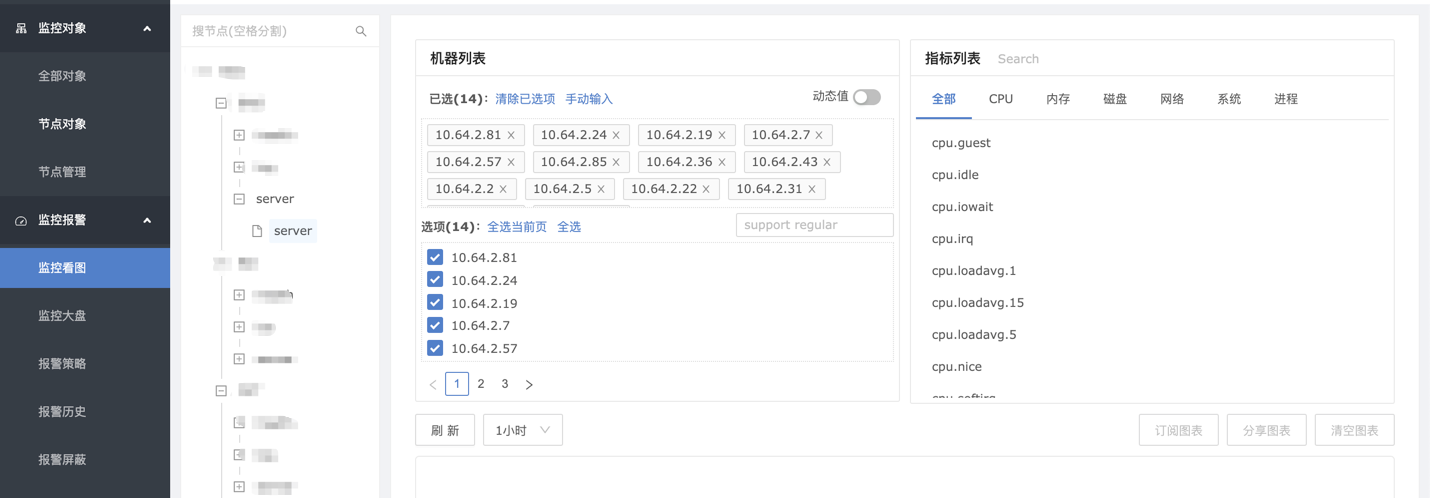Collapse the 监控对象 sidebar menu
This screenshot has width=1430, height=498.
click(147, 28)
